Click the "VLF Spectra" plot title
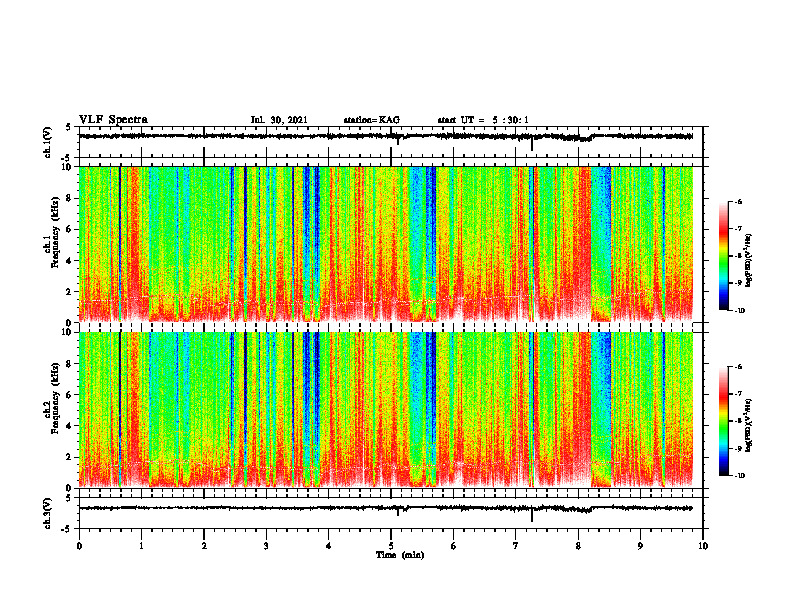Screen dimensions: 792x612 tap(113, 120)
